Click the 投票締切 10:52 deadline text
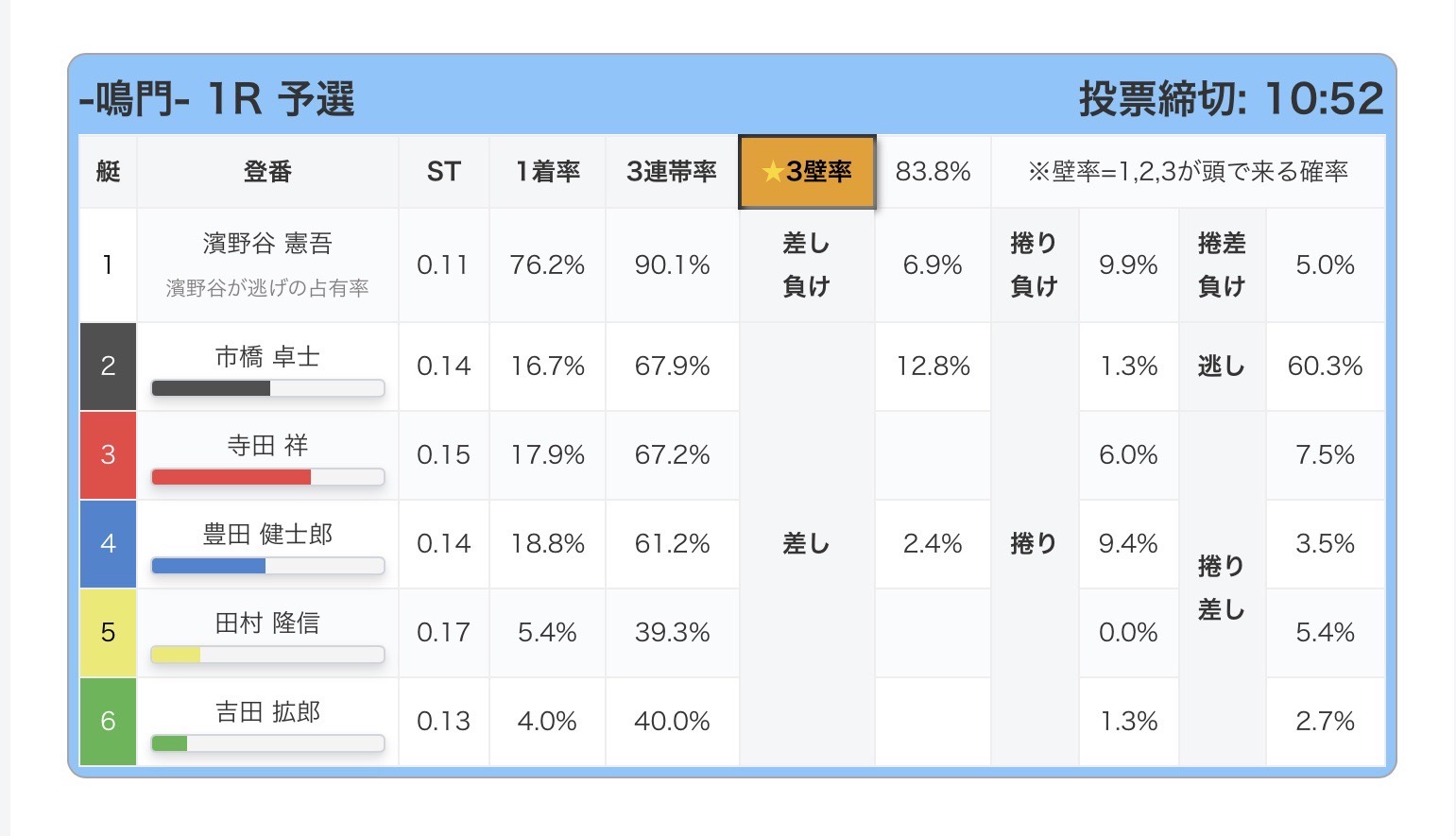Viewport: 1456px width, 836px height. (x=1231, y=99)
